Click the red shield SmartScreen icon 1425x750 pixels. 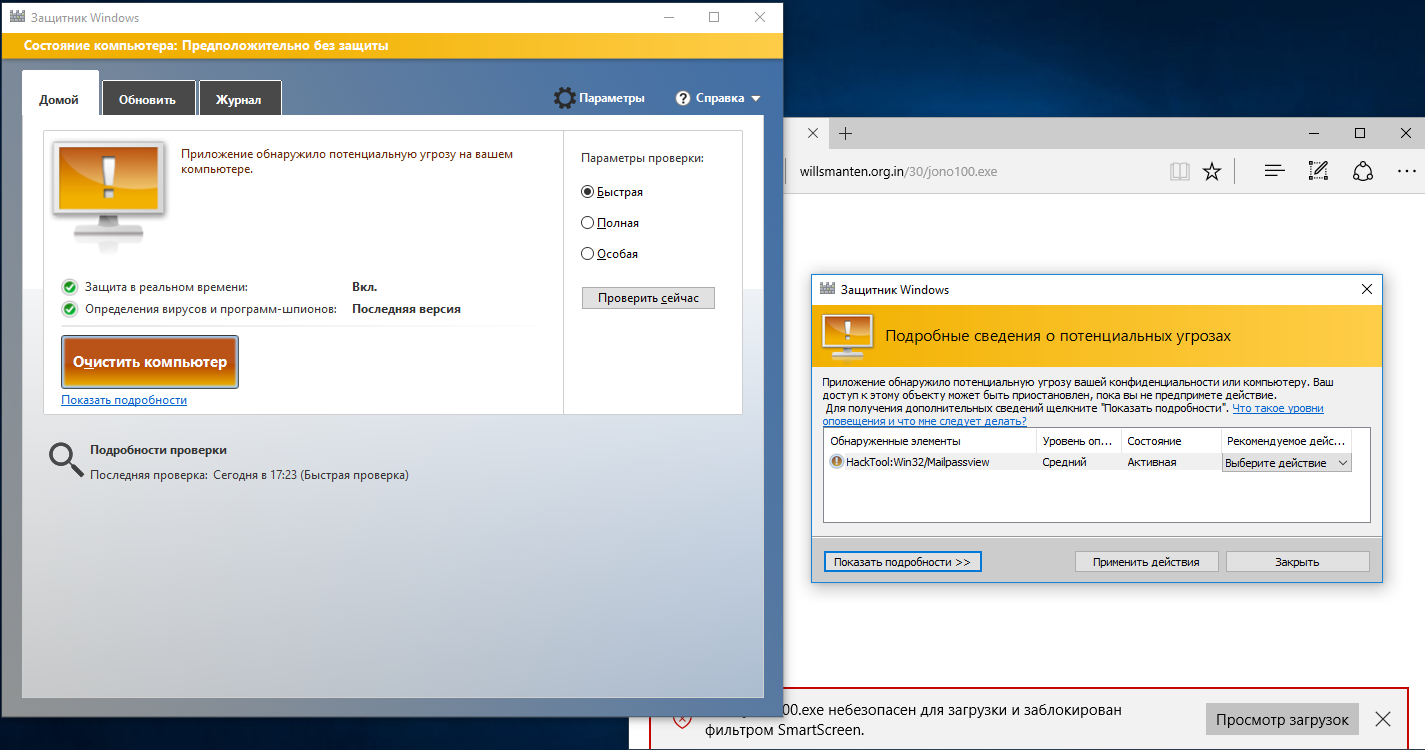tap(682, 719)
